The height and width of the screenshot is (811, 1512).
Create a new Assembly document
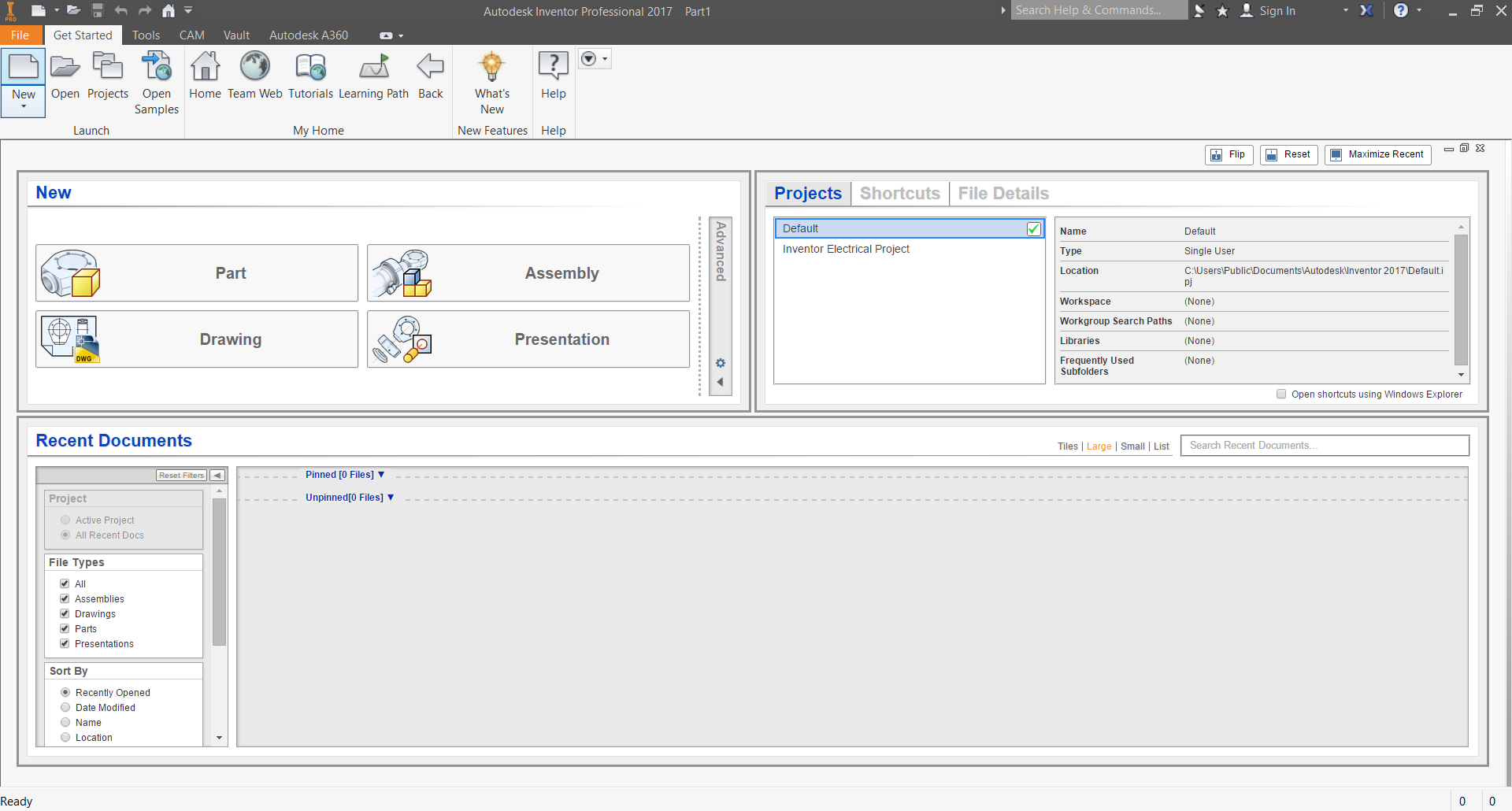(x=528, y=273)
